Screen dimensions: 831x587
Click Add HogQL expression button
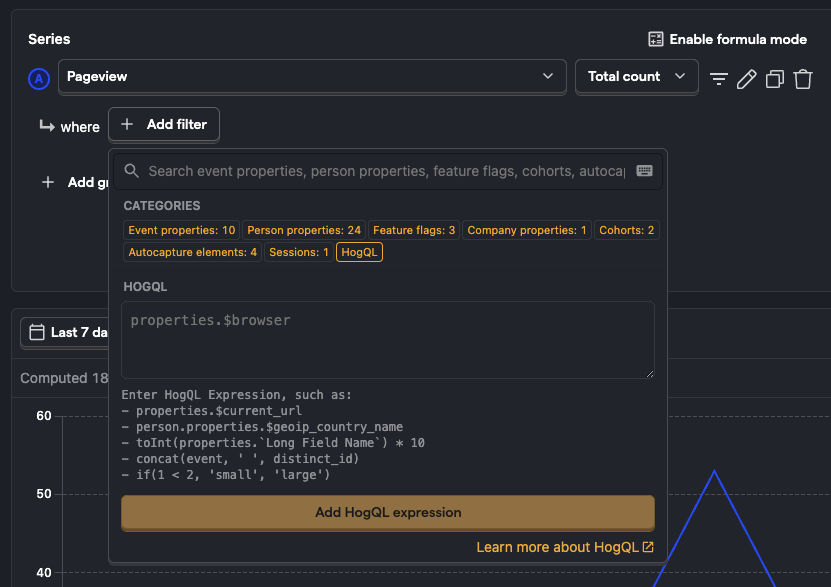point(388,512)
